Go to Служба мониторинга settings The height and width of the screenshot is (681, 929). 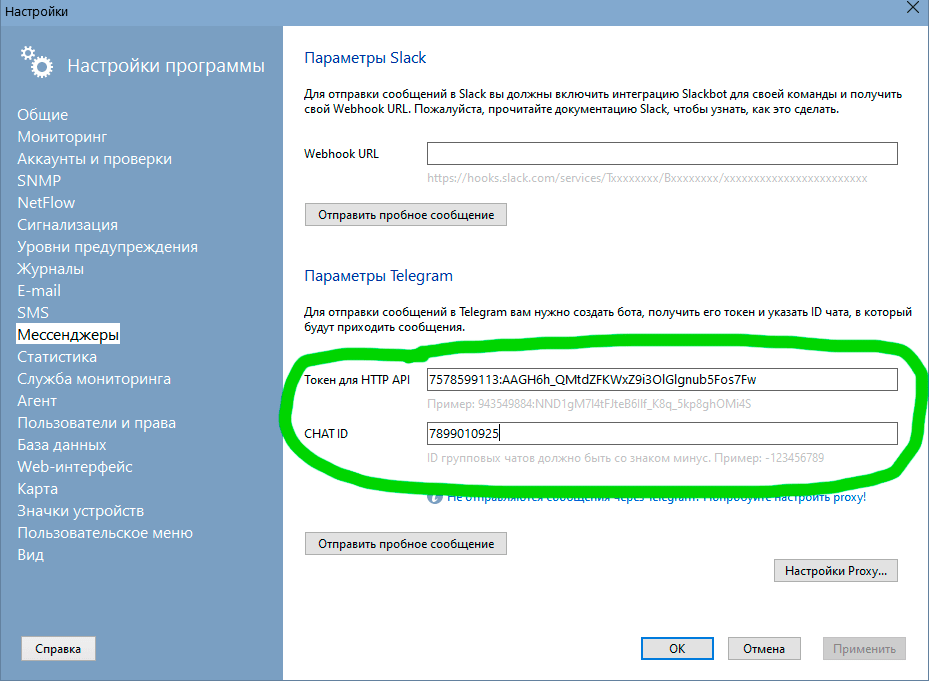click(94, 378)
